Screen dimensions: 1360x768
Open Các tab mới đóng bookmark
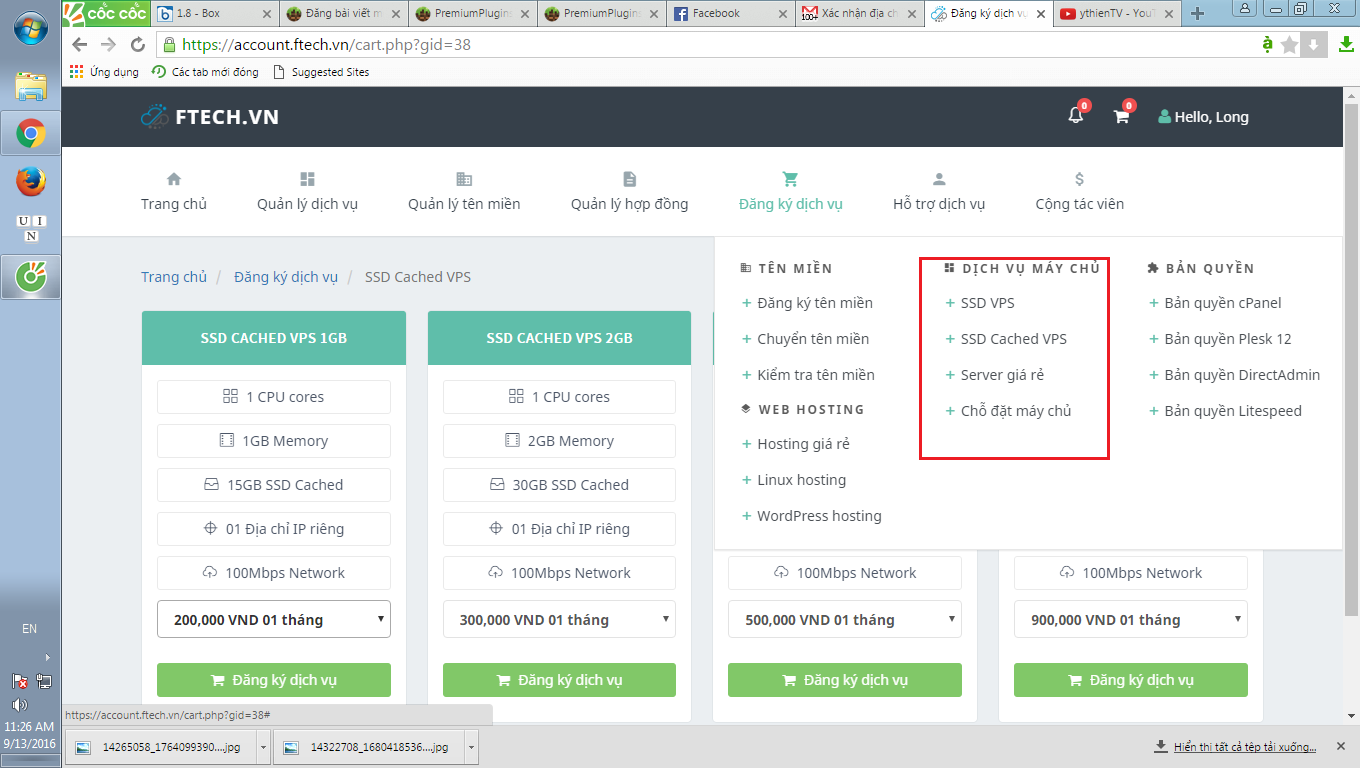205,72
